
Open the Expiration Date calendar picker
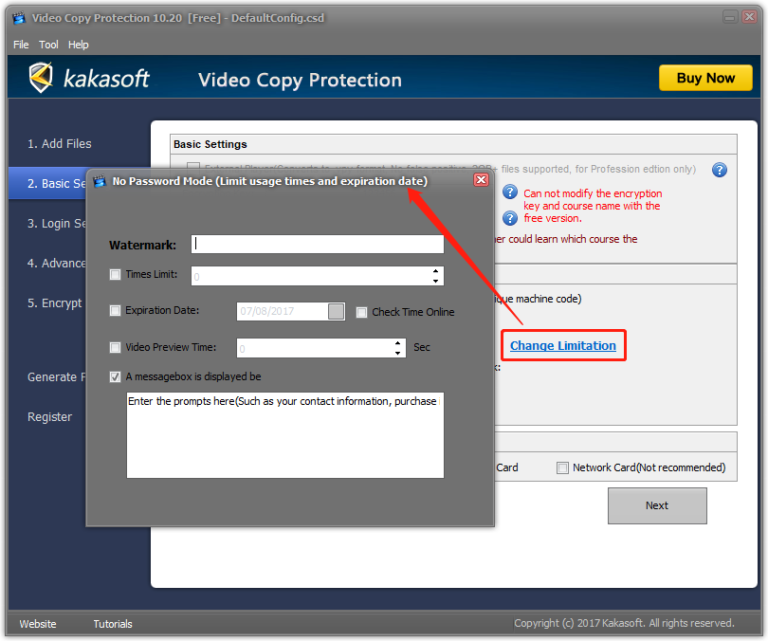click(336, 312)
